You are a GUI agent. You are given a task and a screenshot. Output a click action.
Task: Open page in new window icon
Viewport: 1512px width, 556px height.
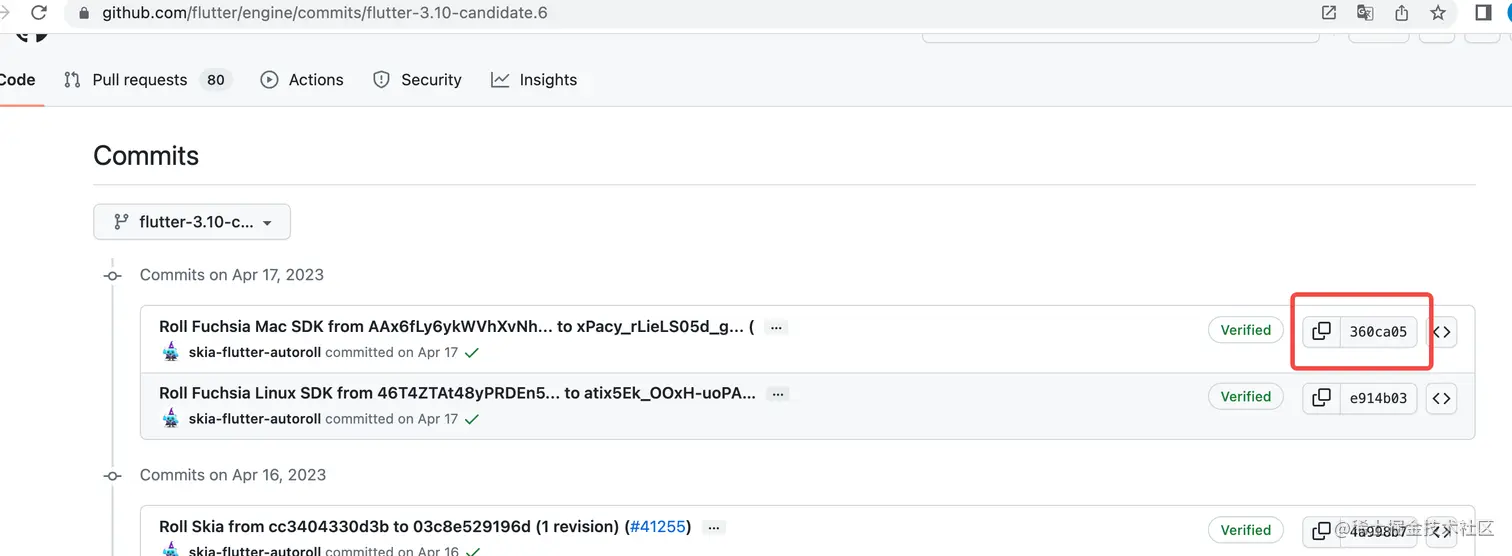[1329, 13]
